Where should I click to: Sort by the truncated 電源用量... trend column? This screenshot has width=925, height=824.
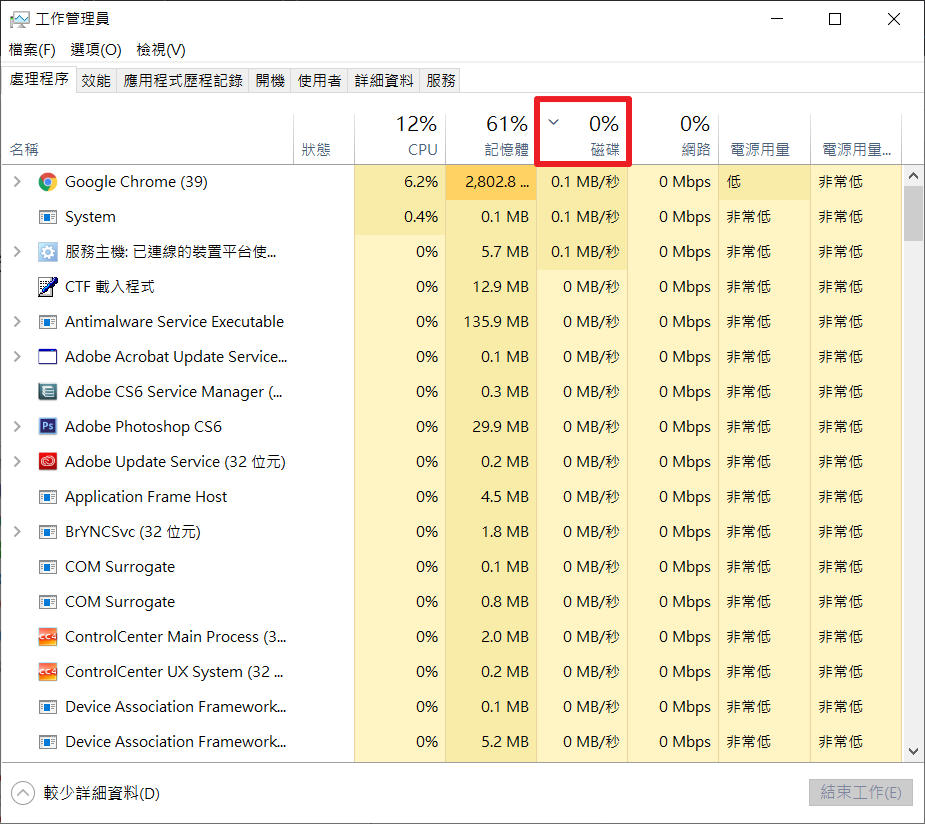(856, 137)
